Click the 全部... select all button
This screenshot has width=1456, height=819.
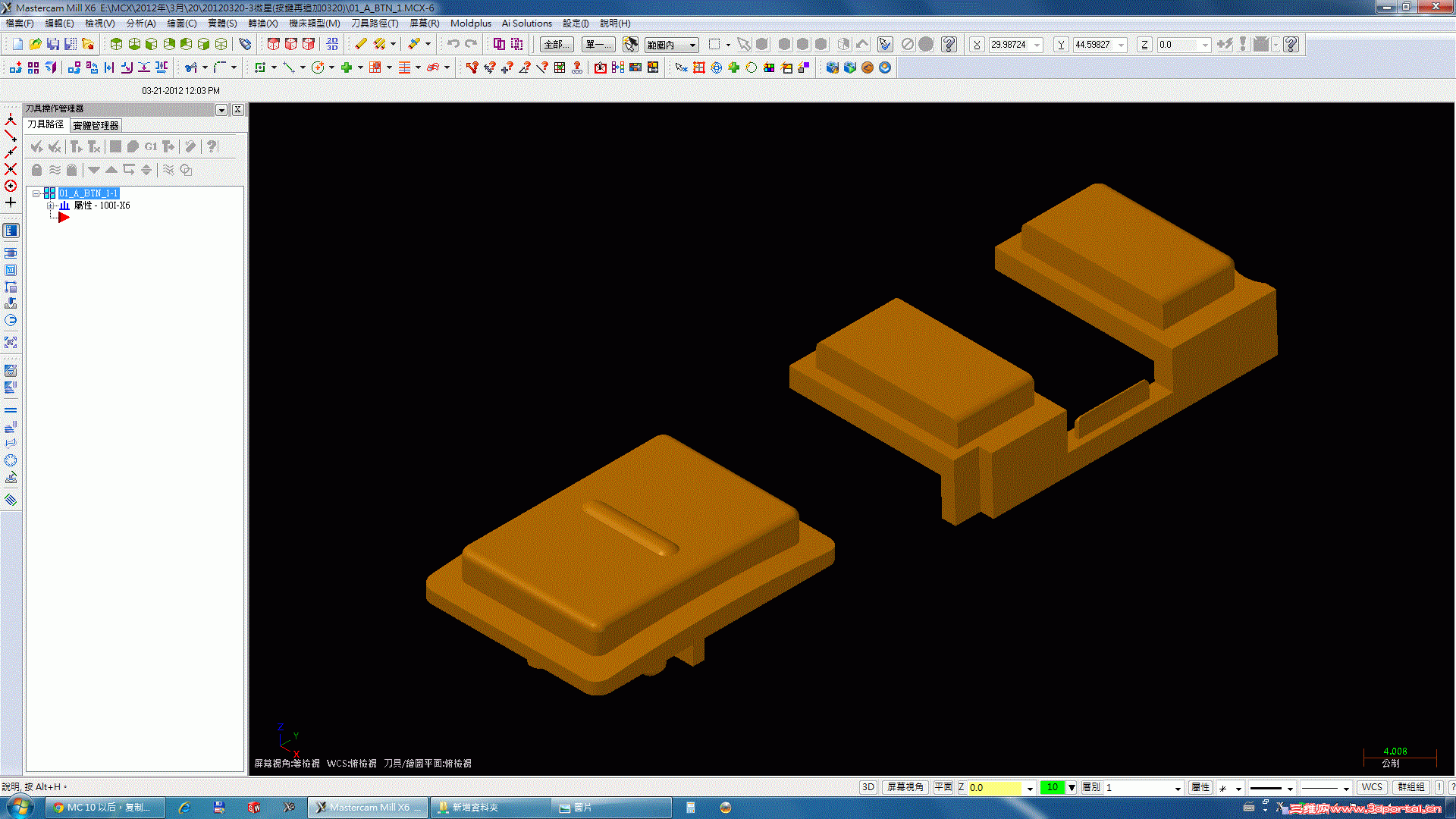[x=555, y=45]
